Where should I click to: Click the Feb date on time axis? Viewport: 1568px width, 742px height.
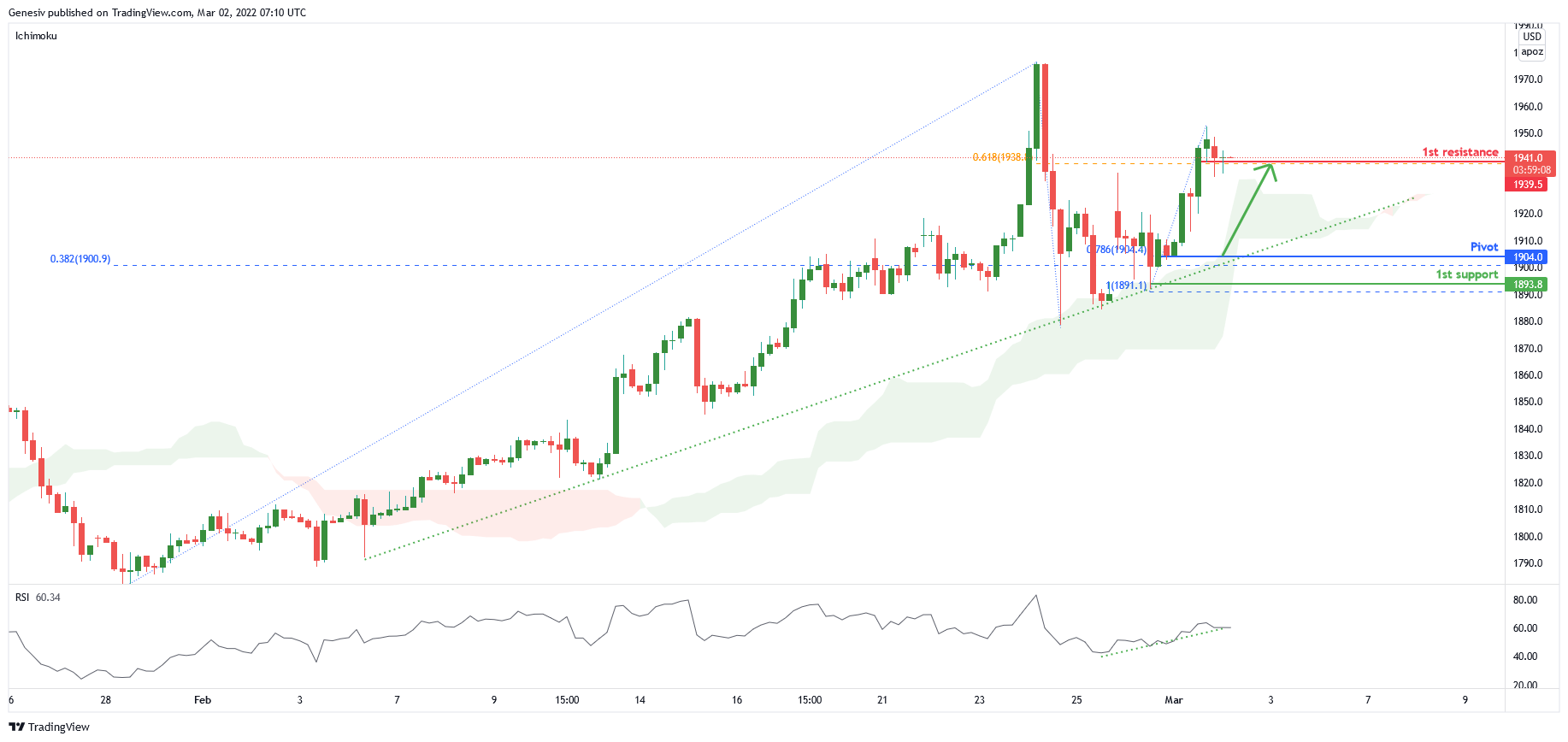[203, 700]
